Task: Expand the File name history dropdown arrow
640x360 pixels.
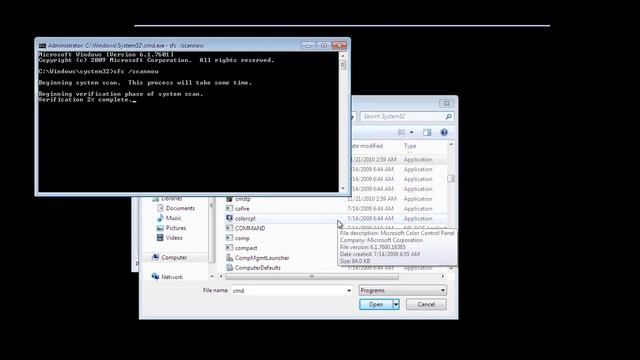Action: pos(349,291)
